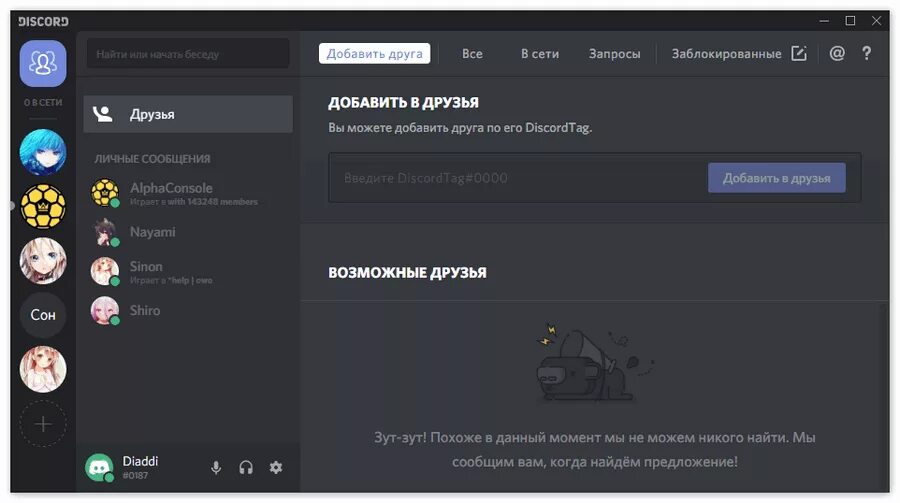Viewport: 900px width, 503px height.
Task: Click the ДОБАВИТЬ В ДРУЗЬЯ heading
Action: coord(404,102)
